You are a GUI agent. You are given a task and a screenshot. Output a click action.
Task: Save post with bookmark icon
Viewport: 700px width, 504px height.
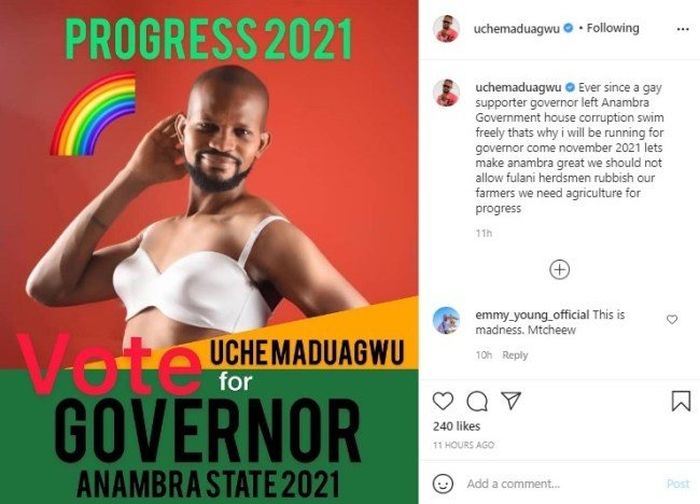pos(681,400)
